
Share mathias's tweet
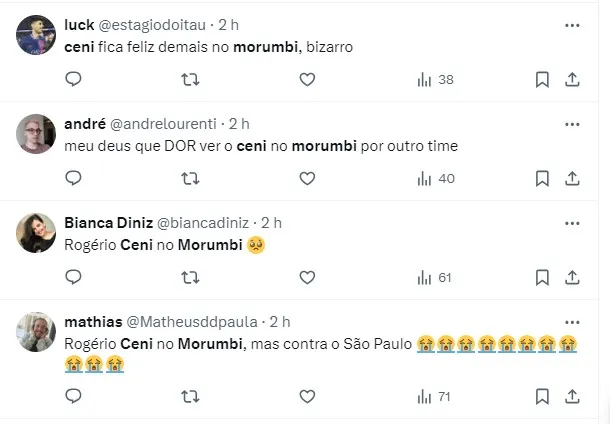(572, 395)
